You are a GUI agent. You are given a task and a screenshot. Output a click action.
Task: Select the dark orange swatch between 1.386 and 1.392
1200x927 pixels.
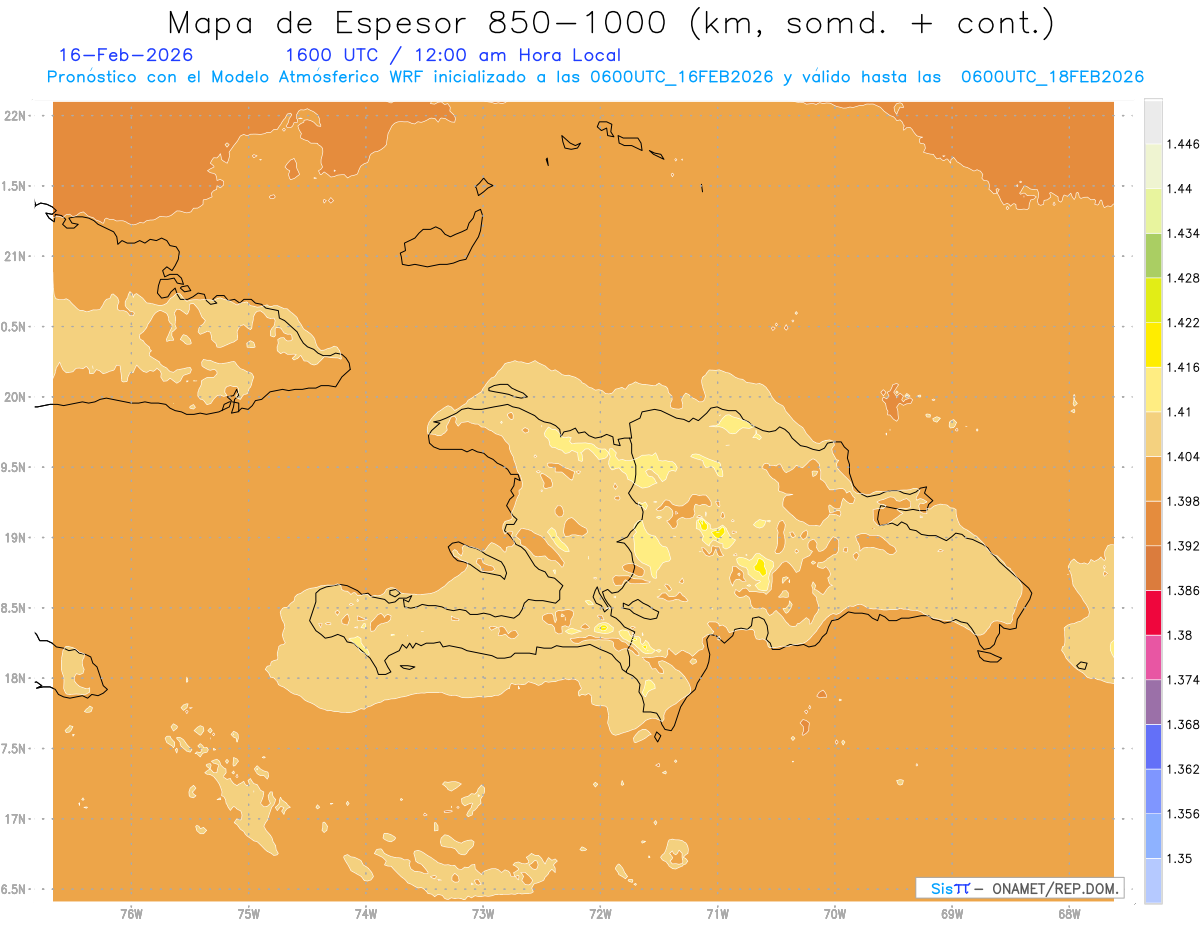coord(1153,568)
